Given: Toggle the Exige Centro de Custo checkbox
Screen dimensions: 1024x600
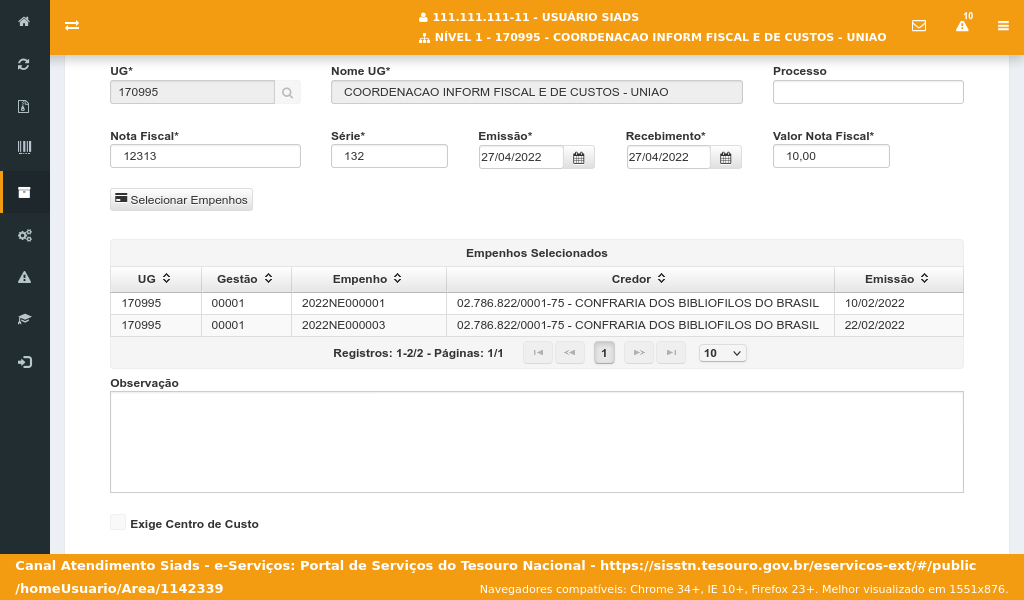Looking at the screenshot, I should tap(118, 522).
